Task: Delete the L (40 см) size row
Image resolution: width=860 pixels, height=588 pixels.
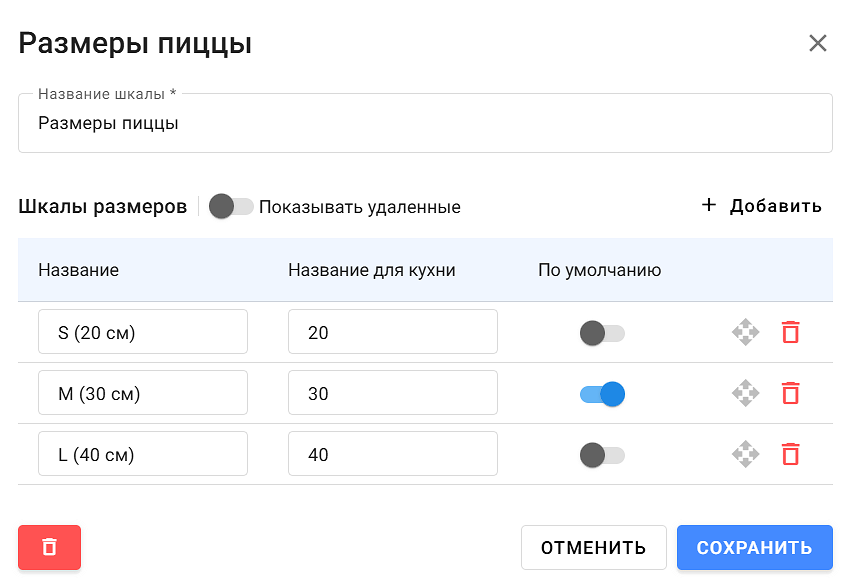Action: pyautogui.click(x=790, y=454)
